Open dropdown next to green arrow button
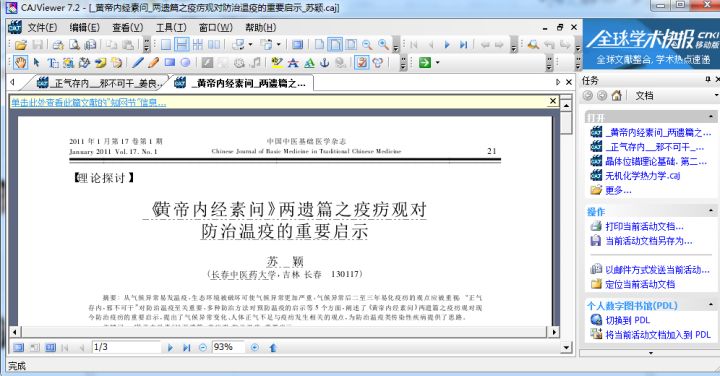This screenshot has height=376, width=720. click(x=437, y=62)
